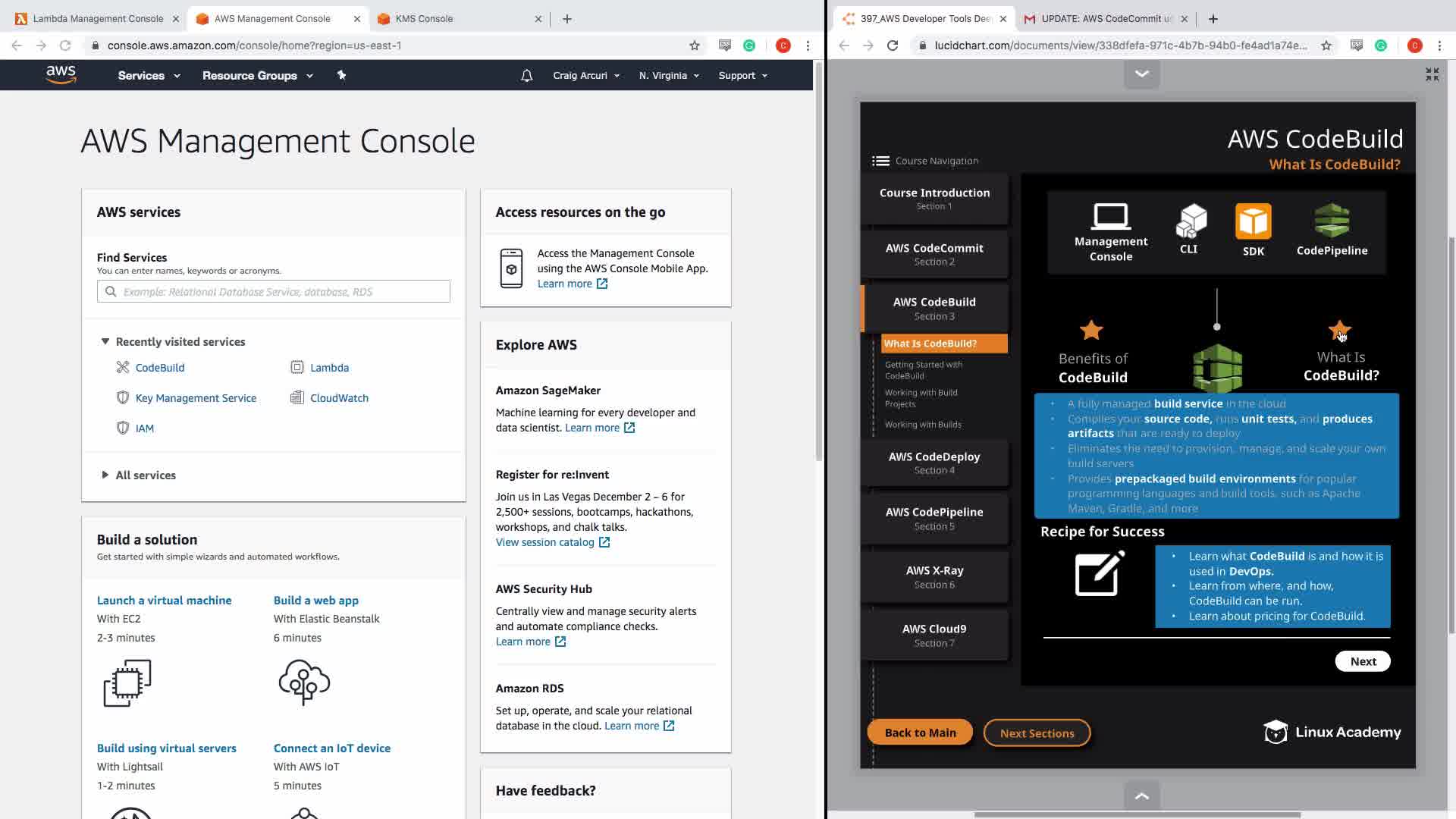Click the AWS logo home icon

click(61, 74)
